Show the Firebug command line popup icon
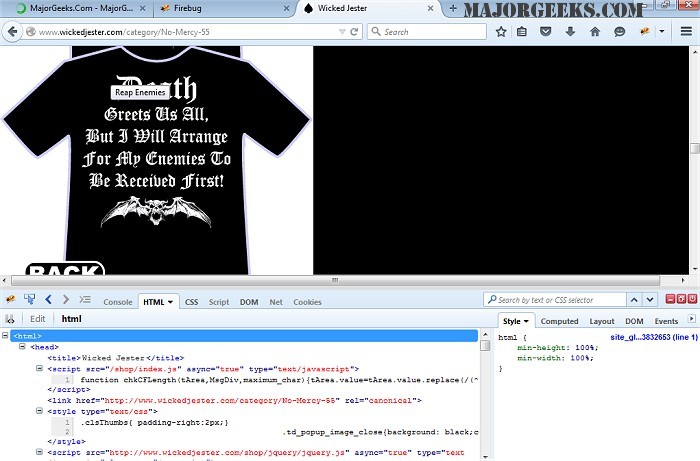Image resolution: width=700 pixels, height=461 pixels. [x=85, y=299]
